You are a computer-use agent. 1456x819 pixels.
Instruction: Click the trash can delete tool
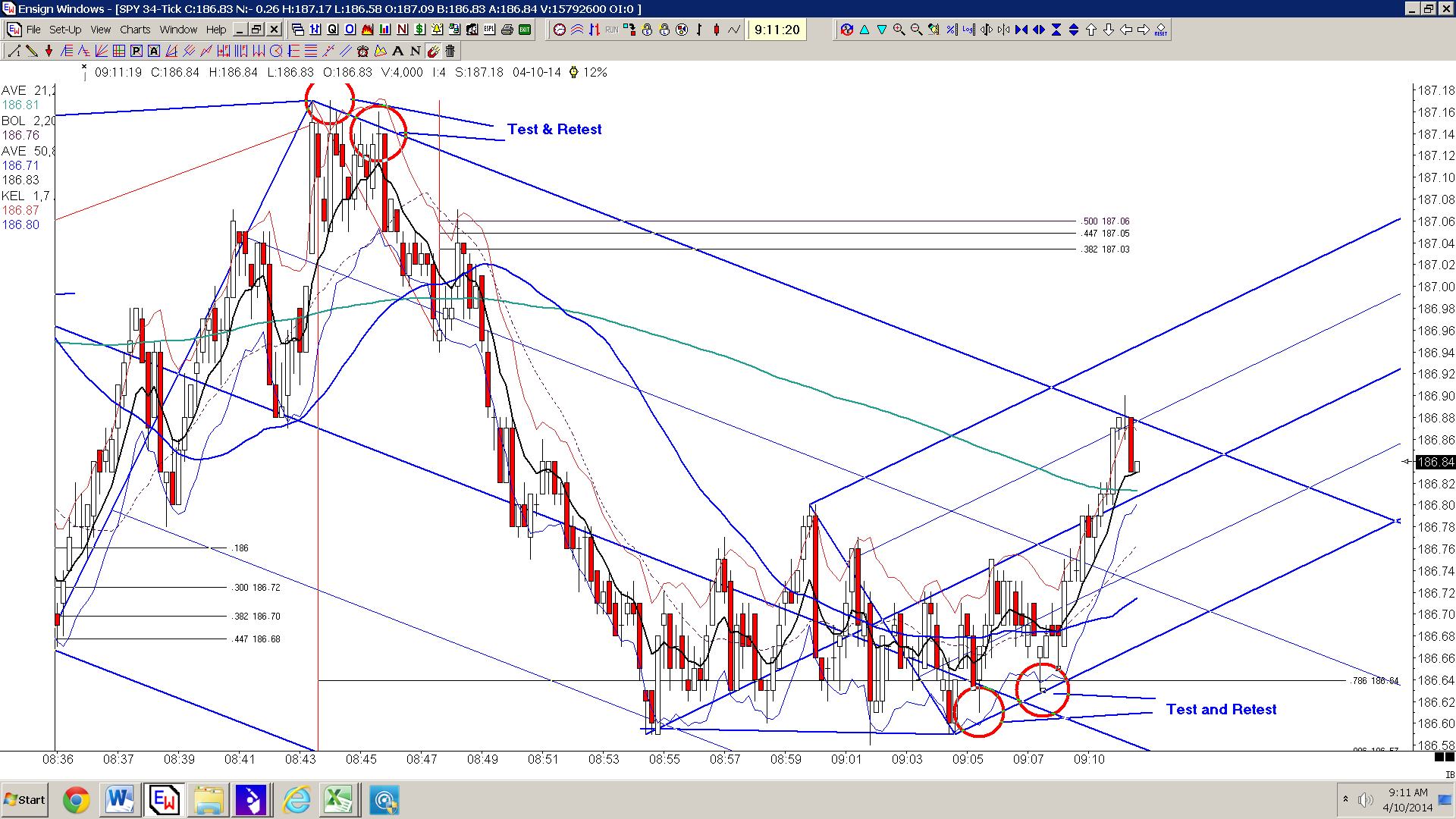450,51
